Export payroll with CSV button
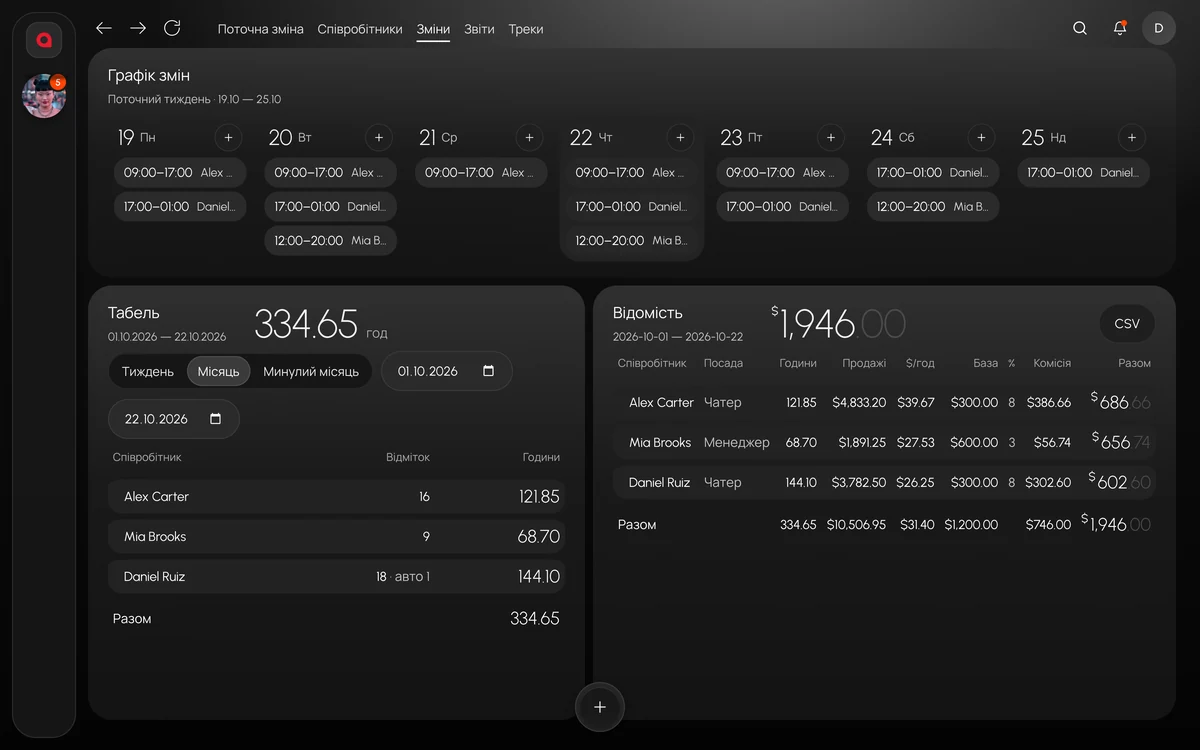 click(x=1127, y=324)
